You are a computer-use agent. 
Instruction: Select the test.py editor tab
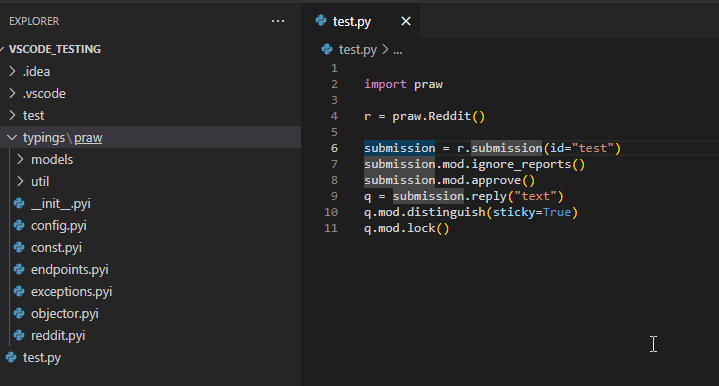pos(360,21)
